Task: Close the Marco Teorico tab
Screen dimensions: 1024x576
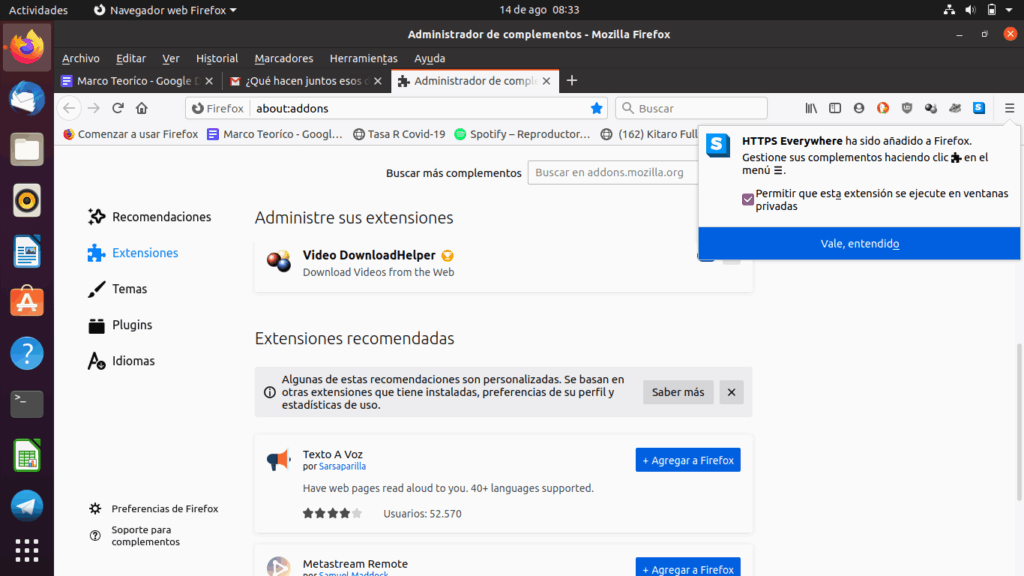Action: pos(209,81)
